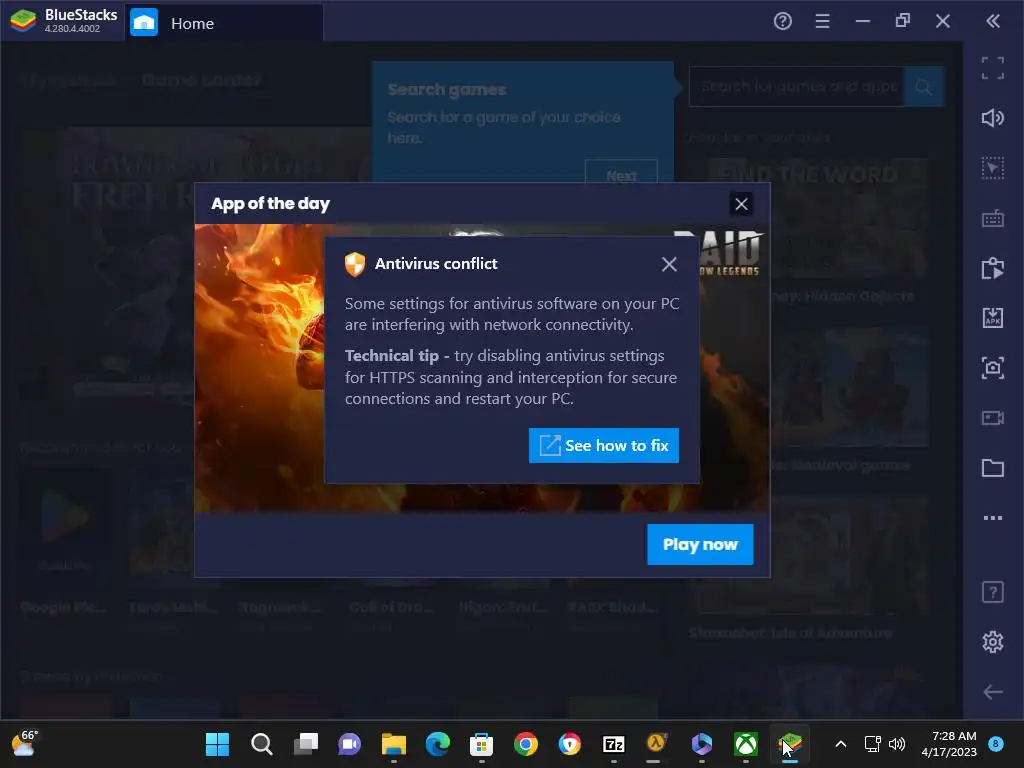Click the BlueStacks taskbar icon
Image resolution: width=1024 pixels, height=768 pixels.
tap(790, 744)
